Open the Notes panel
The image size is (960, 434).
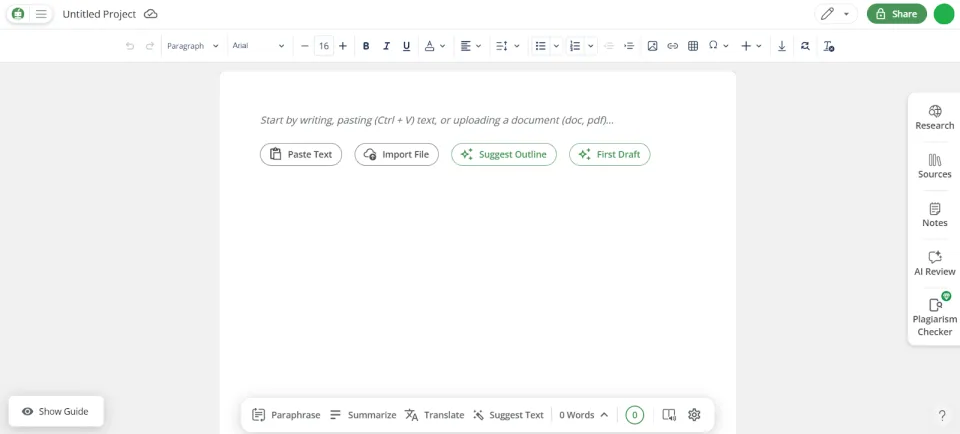click(x=934, y=215)
